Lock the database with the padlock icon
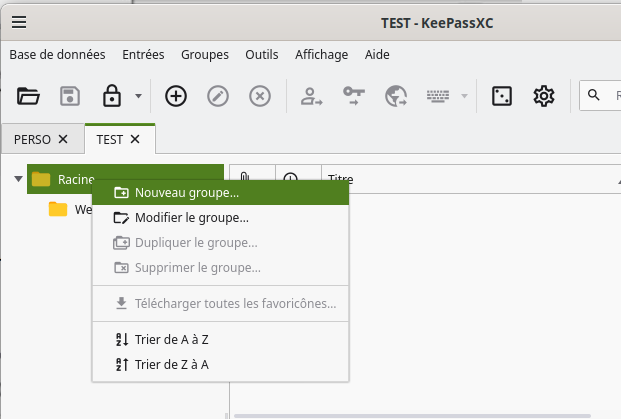Image resolution: width=621 pixels, height=419 pixels. tap(112, 96)
